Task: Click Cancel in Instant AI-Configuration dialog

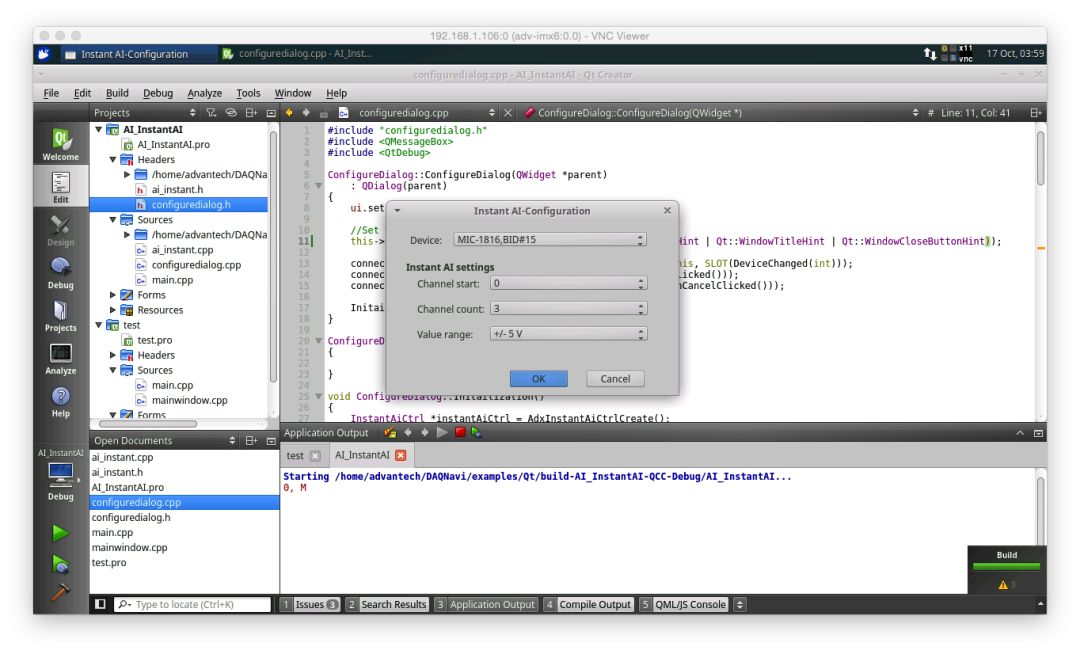Action: 615,379
